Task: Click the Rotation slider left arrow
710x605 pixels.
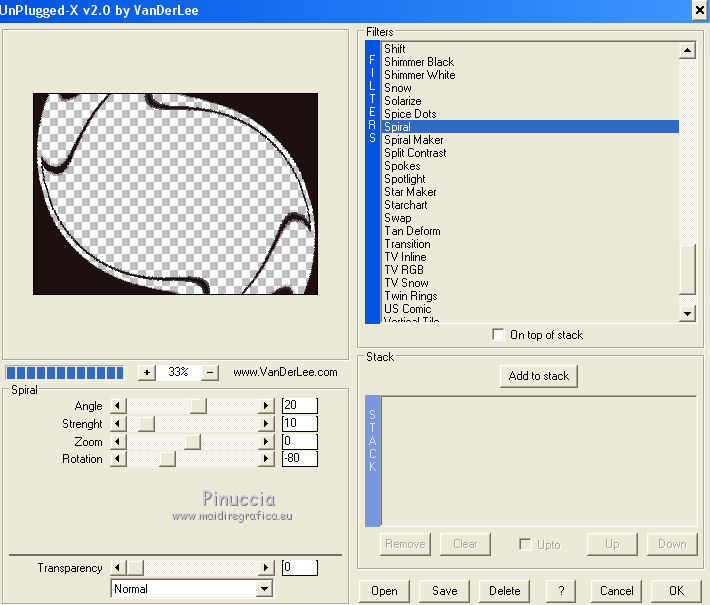Action: point(118,459)
